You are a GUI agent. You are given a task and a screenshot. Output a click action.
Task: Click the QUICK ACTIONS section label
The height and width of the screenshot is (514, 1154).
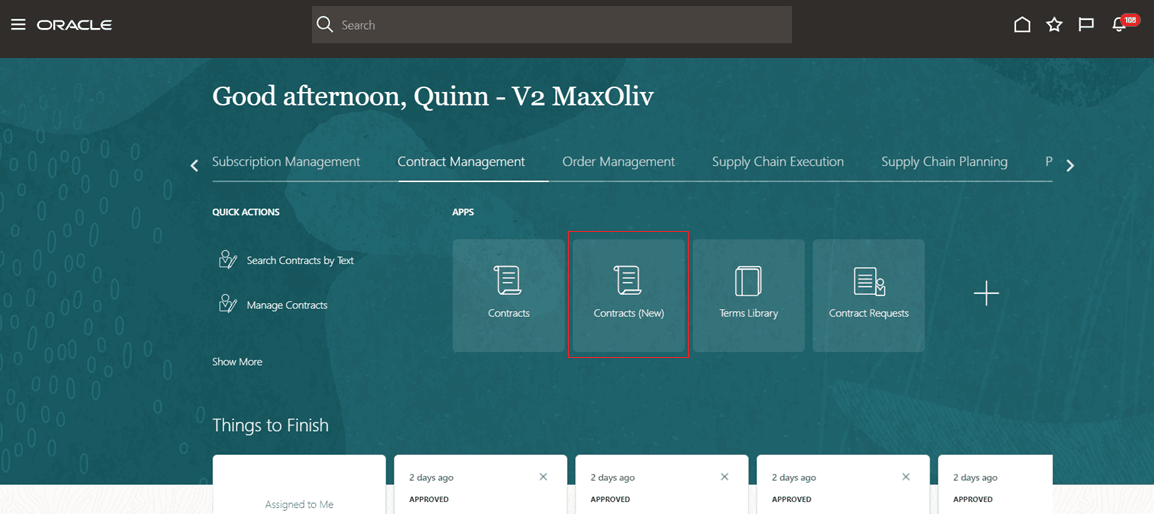coord(246,212)
